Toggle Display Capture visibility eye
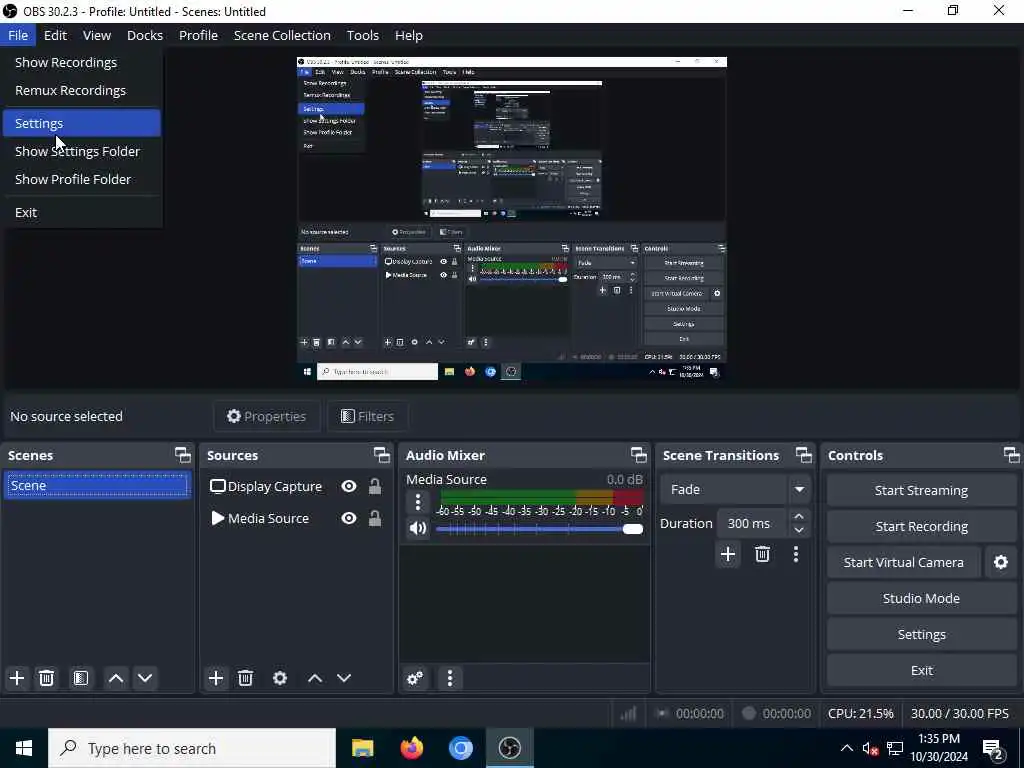Screen dimensions: 1024x768 349,487
